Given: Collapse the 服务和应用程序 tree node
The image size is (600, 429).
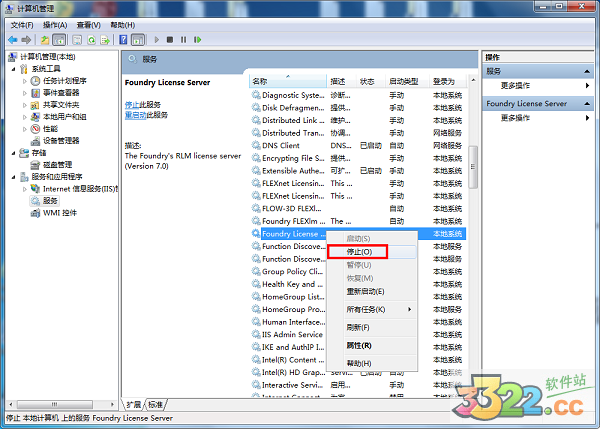Looking at the screenshot, I should tap(13, 177).
